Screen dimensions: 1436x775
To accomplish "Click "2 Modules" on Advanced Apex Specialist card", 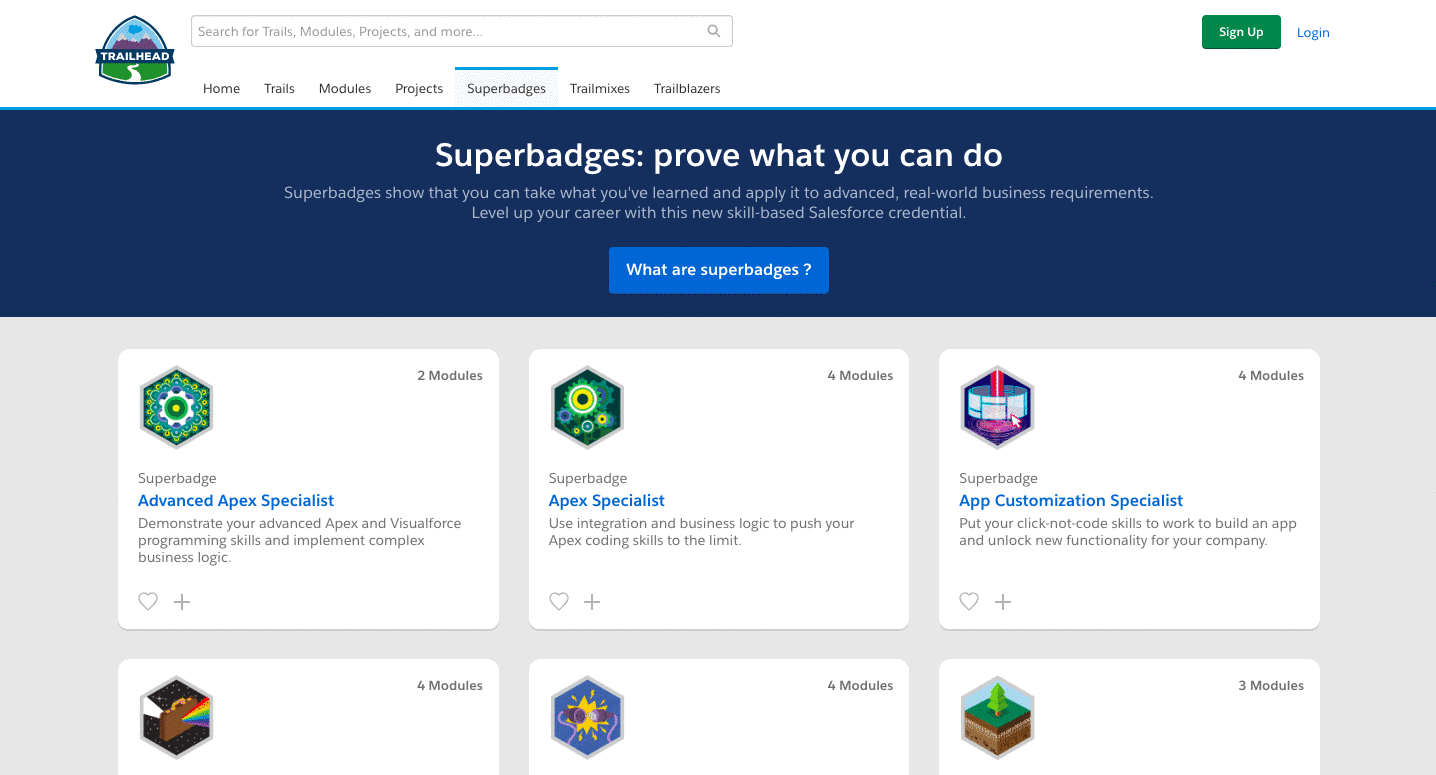I will click(x=450, y=376).
